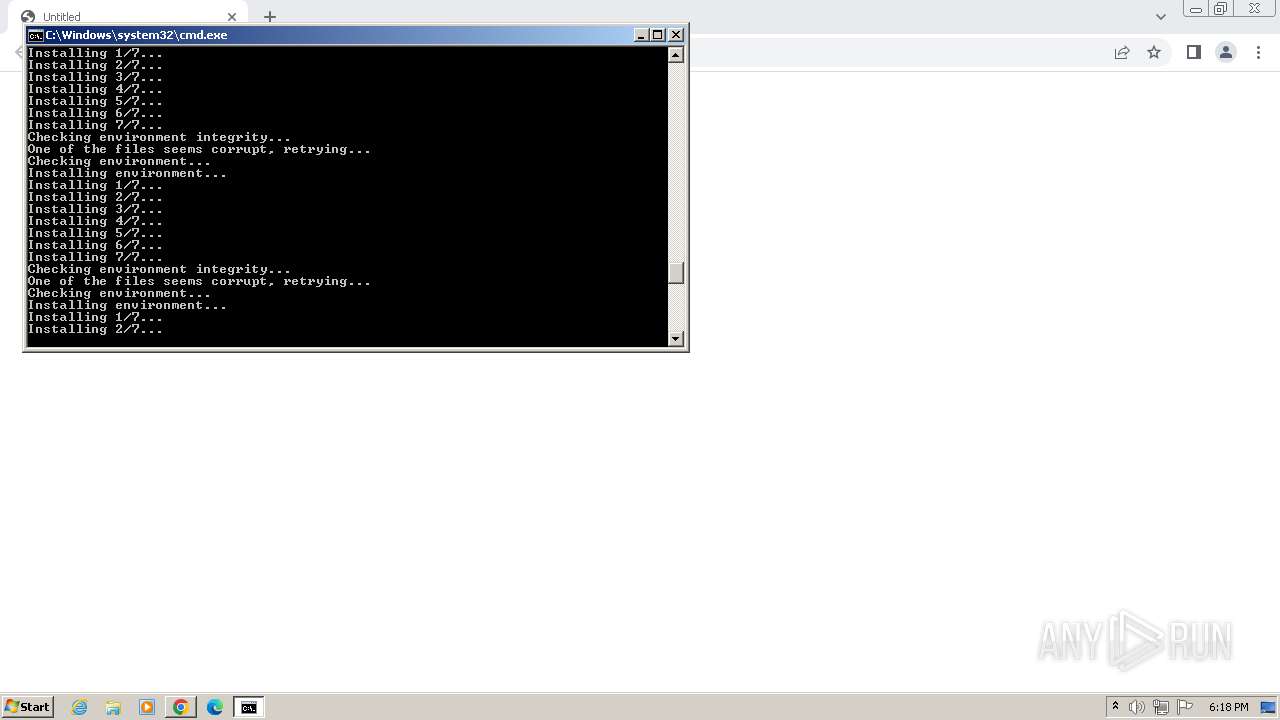The width and height of the screenshot is (1280, 720).
Task: Switch to Chrome via taskbar icon
Action: [x=181, y=707]
